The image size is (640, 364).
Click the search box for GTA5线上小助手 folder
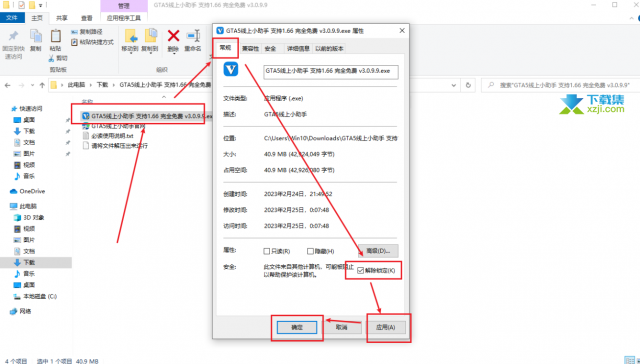(x=560, y=85)
